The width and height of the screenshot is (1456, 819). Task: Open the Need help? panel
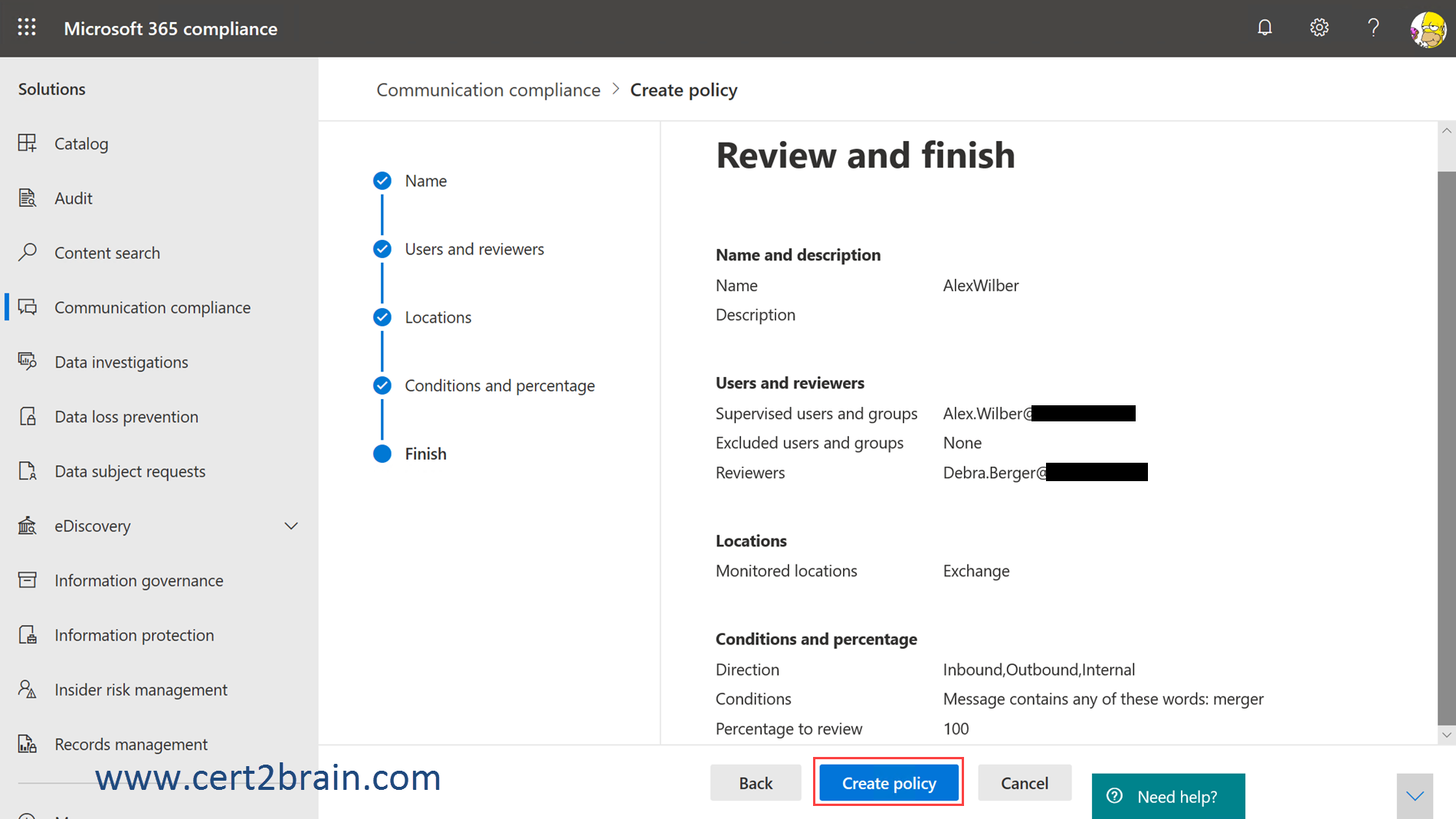tap(1168, 796)
